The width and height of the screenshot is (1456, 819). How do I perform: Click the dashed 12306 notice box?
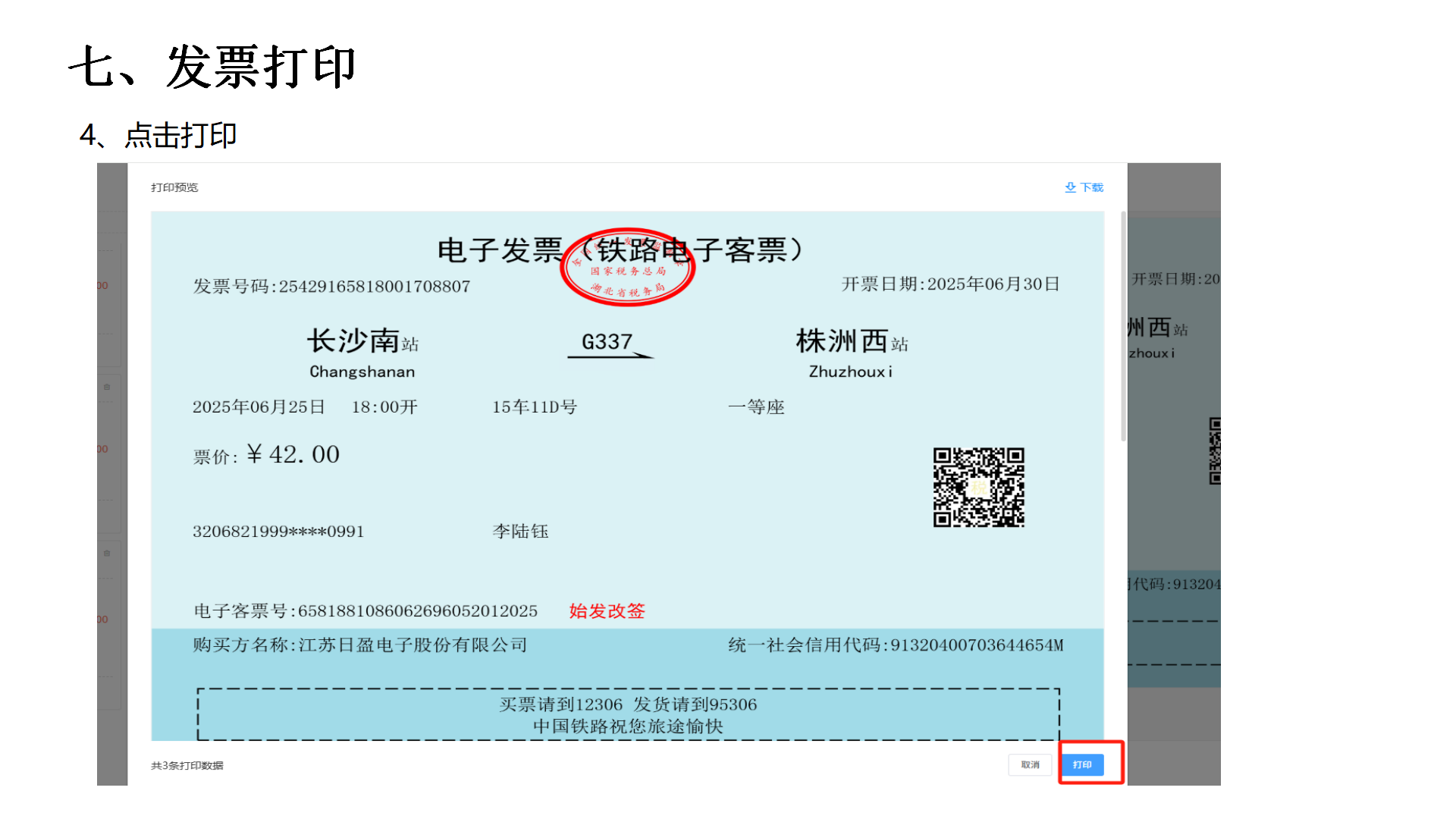tap(628, 714)
